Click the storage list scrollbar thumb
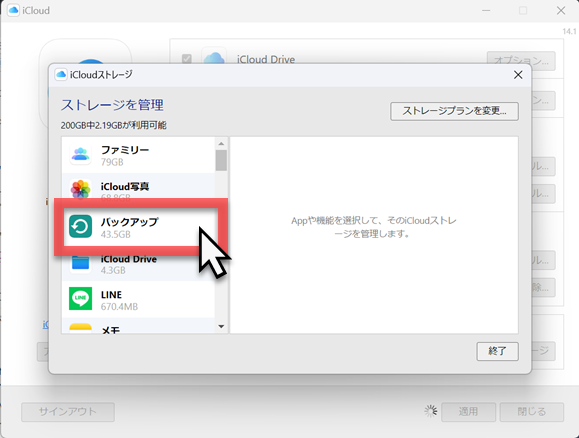The image size is (579, 438). (x=221, y=160)
